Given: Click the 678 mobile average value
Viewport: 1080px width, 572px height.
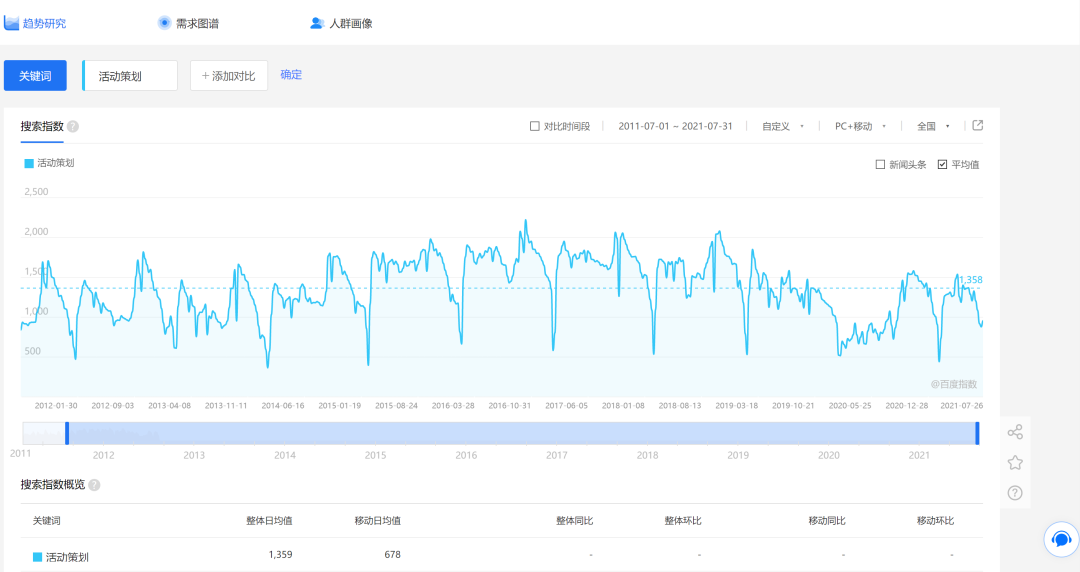Looking at the screenshot, I should (x=393, y=554).
